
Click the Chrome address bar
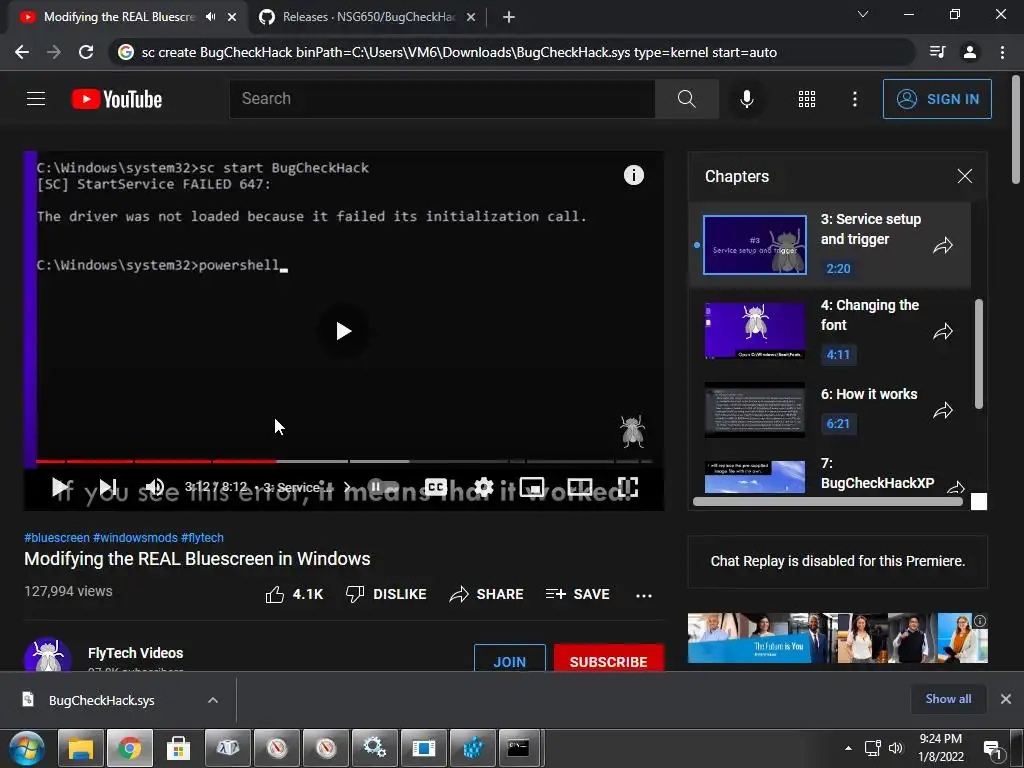pyautogui.click(x=512, y=52)
